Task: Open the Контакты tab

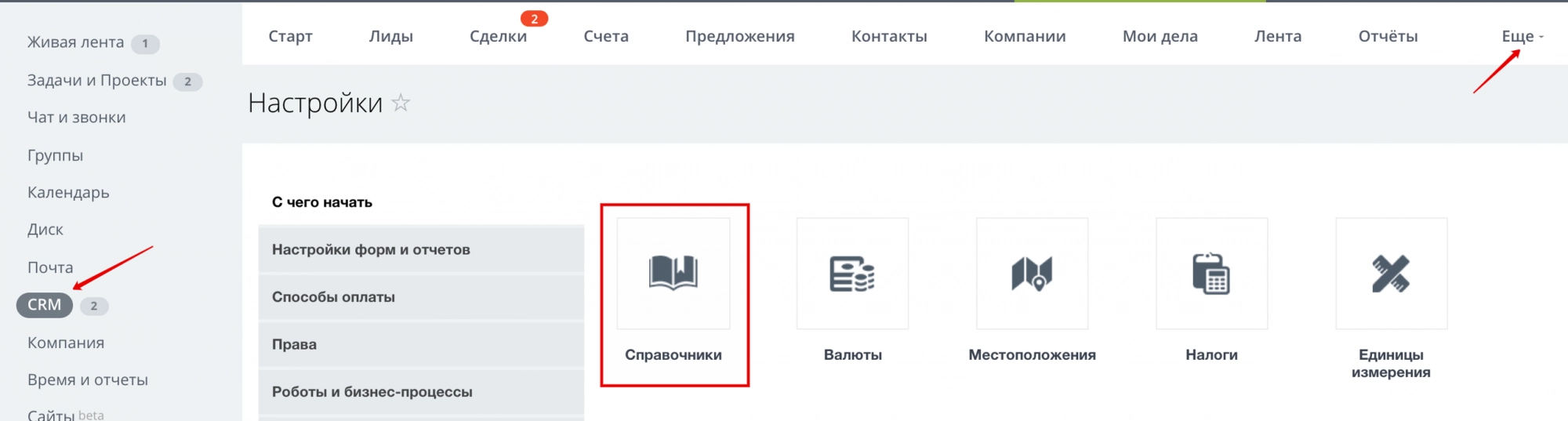Action: click(x=889, y=36)
